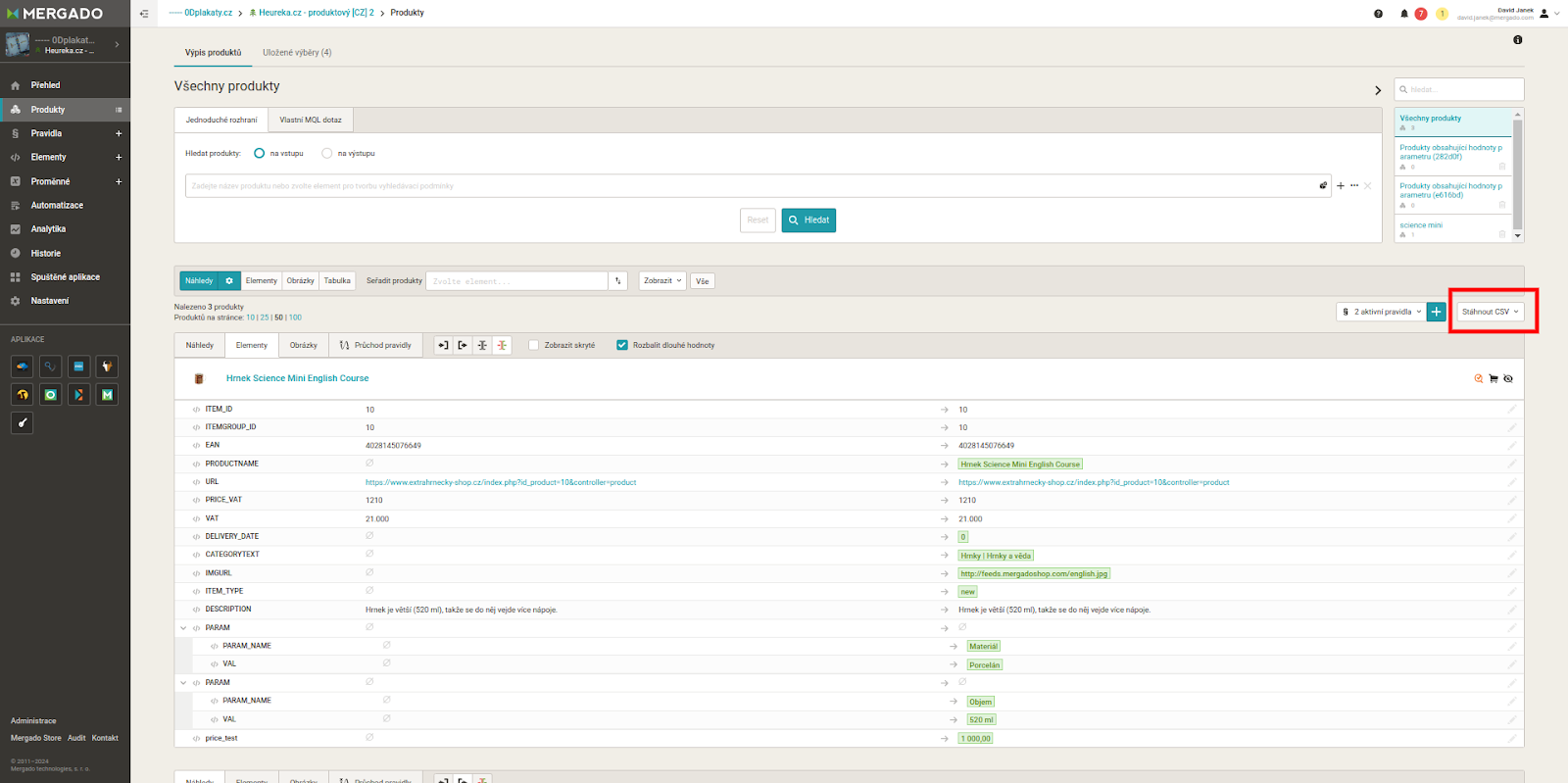Expand the project switcher chevron in the sidebar
This screenshot has height=783, width=1568.
coord(117,44)
